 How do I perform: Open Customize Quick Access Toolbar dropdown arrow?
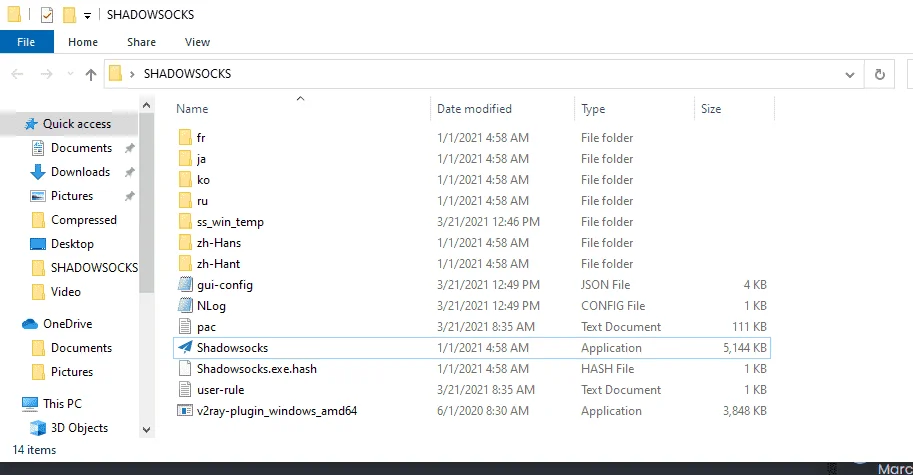[87, 16]
